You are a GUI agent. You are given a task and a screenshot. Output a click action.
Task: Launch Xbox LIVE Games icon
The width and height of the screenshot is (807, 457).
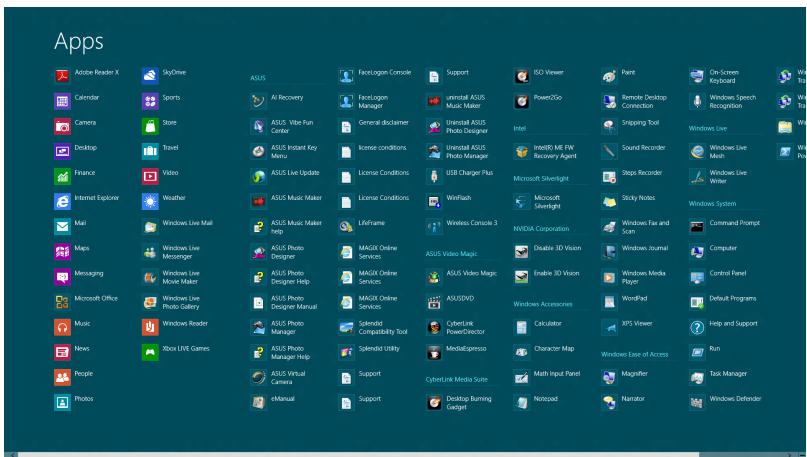coord(150,352)
